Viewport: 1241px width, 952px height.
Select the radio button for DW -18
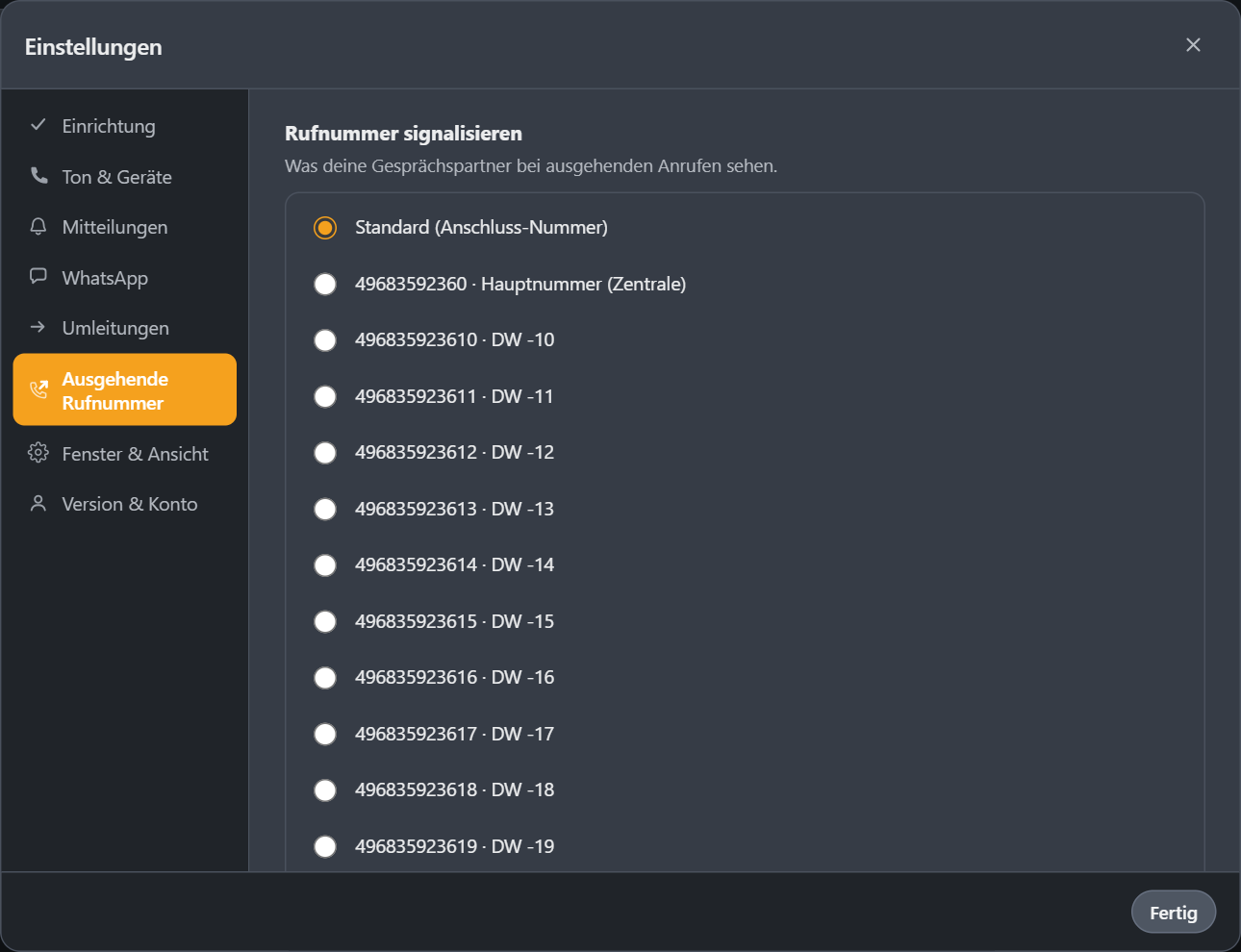pyautogui.click(x=325, y=790)
